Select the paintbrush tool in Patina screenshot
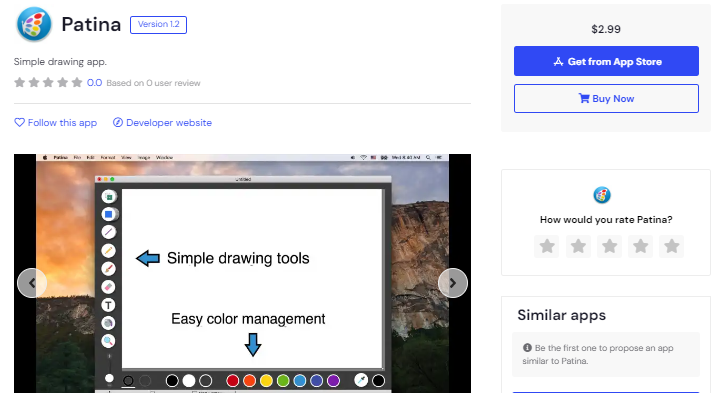The image size is (712, 393). coord(109,269)
